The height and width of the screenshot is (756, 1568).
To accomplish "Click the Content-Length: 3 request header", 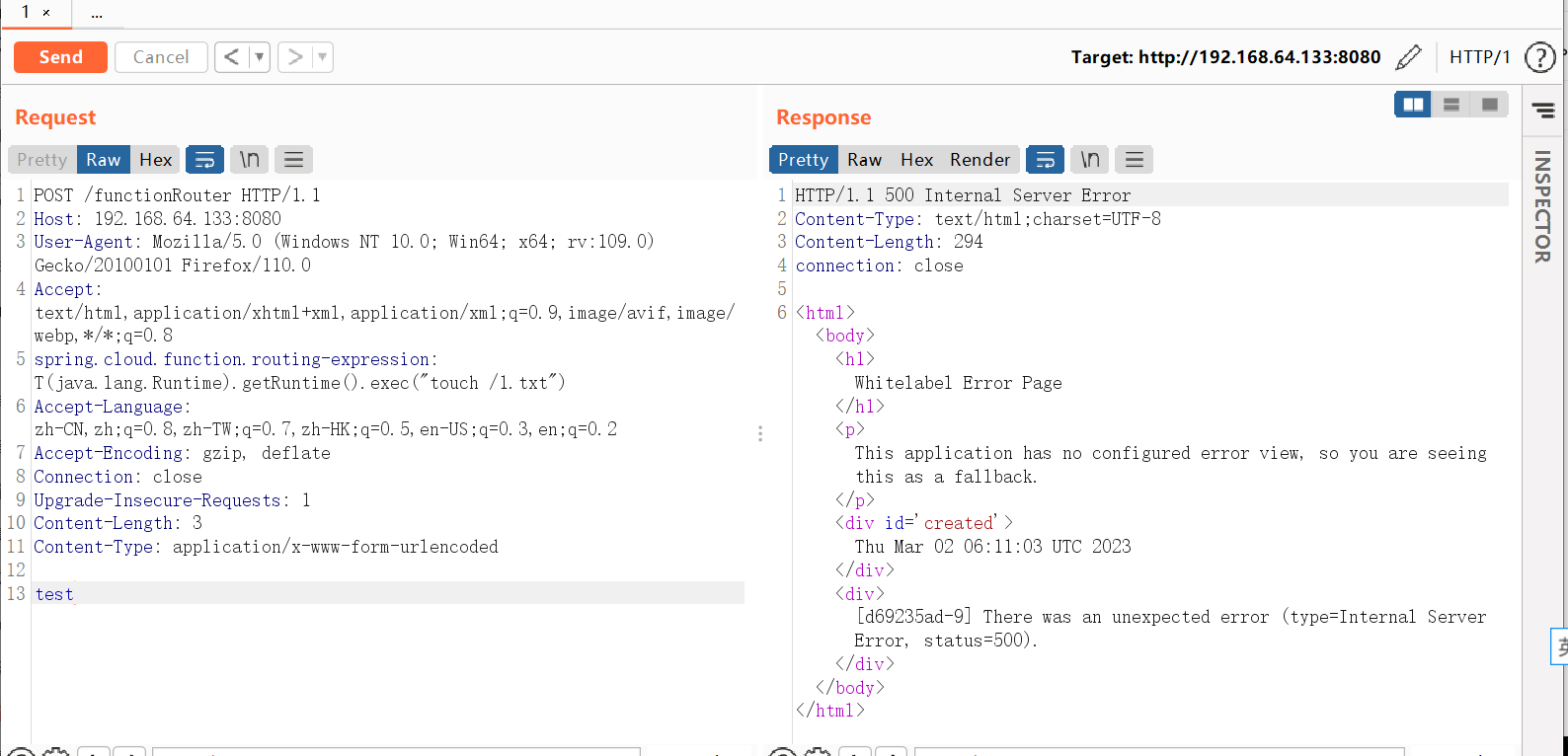I will (118, 523).
